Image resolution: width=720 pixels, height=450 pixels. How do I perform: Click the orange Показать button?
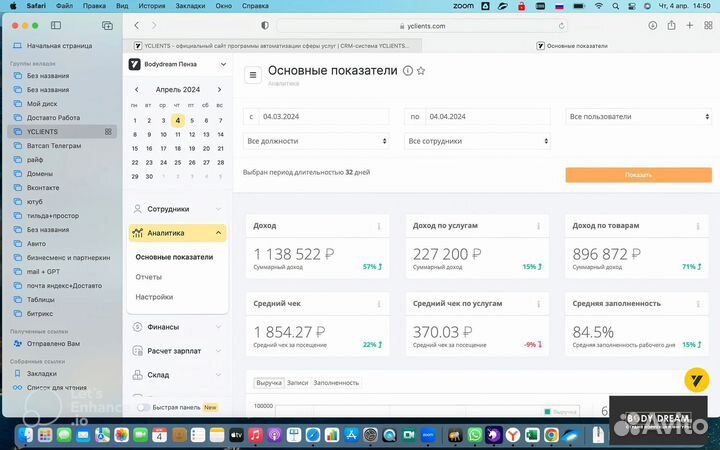pyautogui.click(x=638, y=175)
